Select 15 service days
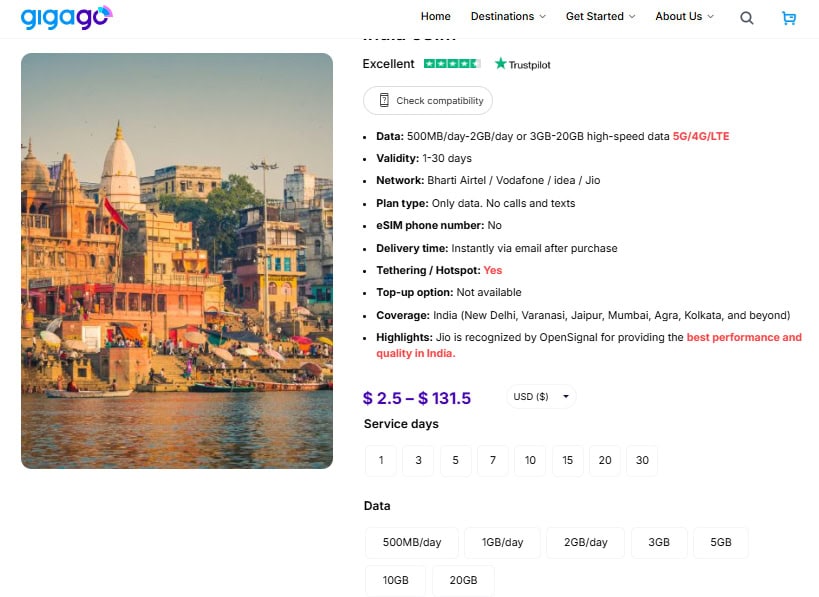819x597 pixels. tap(567, 460)
